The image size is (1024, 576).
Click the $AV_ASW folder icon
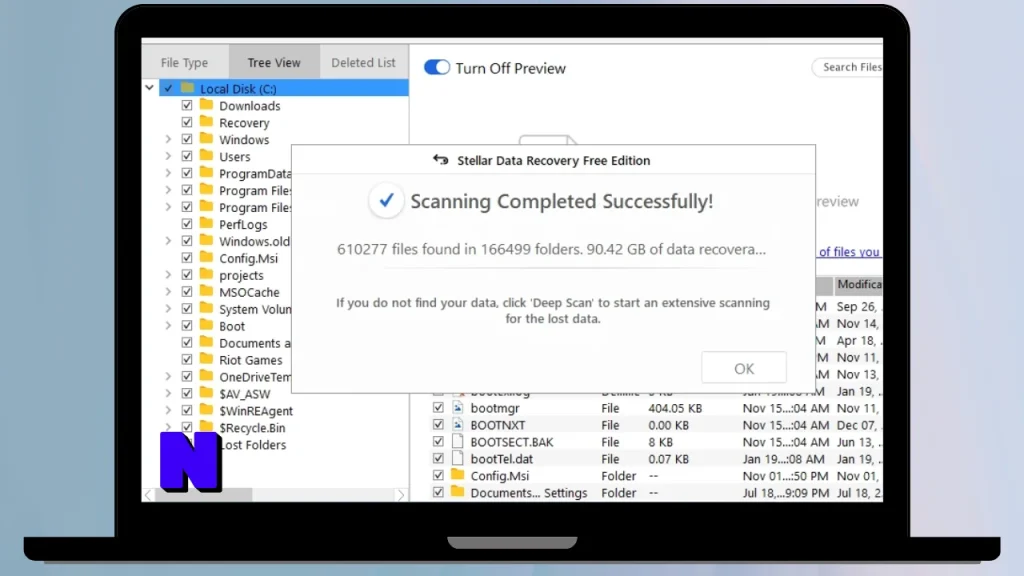click(206, 393)
